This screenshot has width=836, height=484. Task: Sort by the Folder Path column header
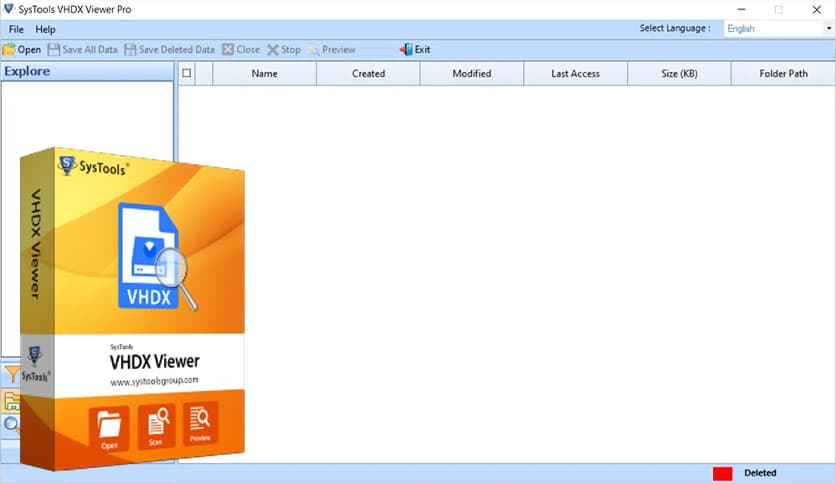pyautogui.click(x=783, y=74)
